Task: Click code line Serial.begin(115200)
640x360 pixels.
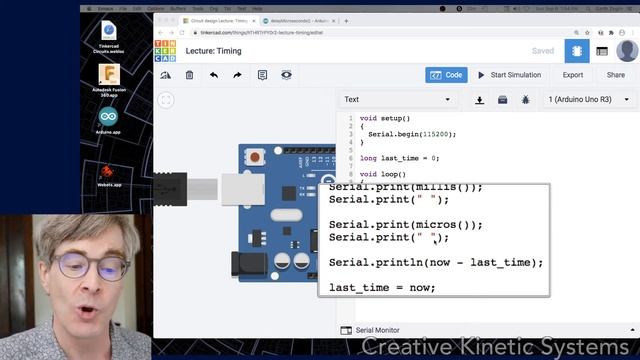Action: pyautogui.click(x=412, y=134)
